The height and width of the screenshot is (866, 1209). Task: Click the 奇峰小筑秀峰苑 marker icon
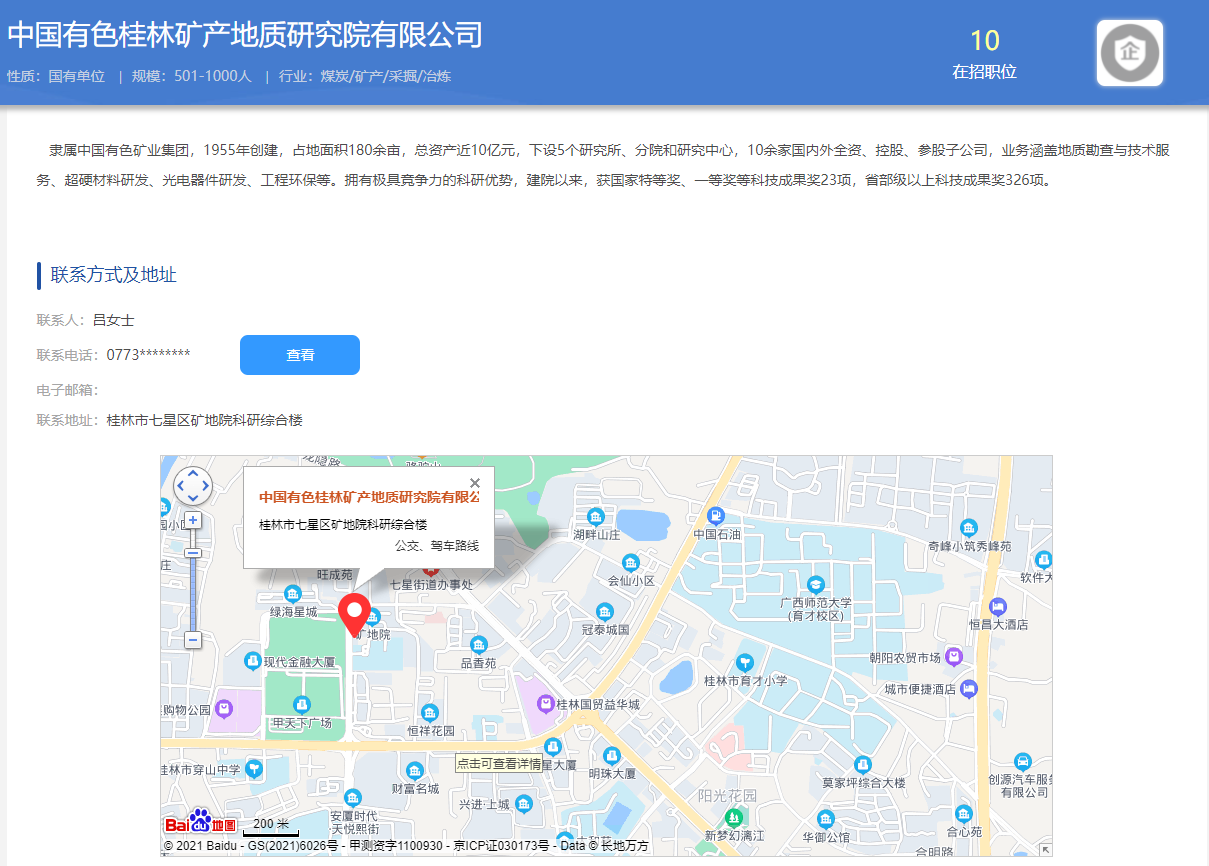pos(968,528)
